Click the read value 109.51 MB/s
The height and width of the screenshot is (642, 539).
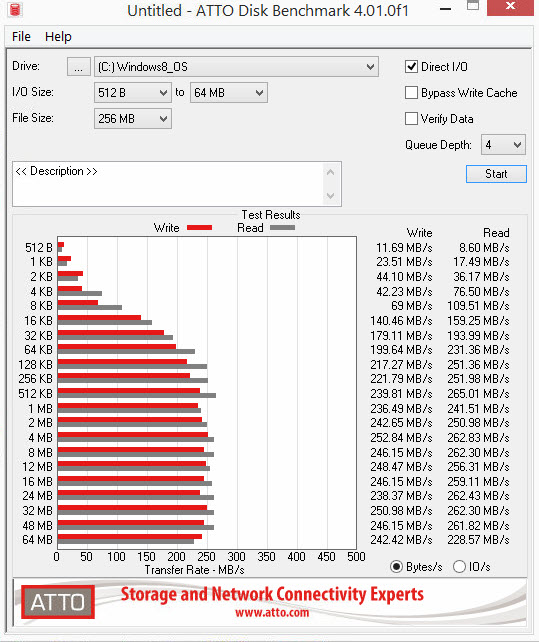pyautogui.click(x=478, y=306)
